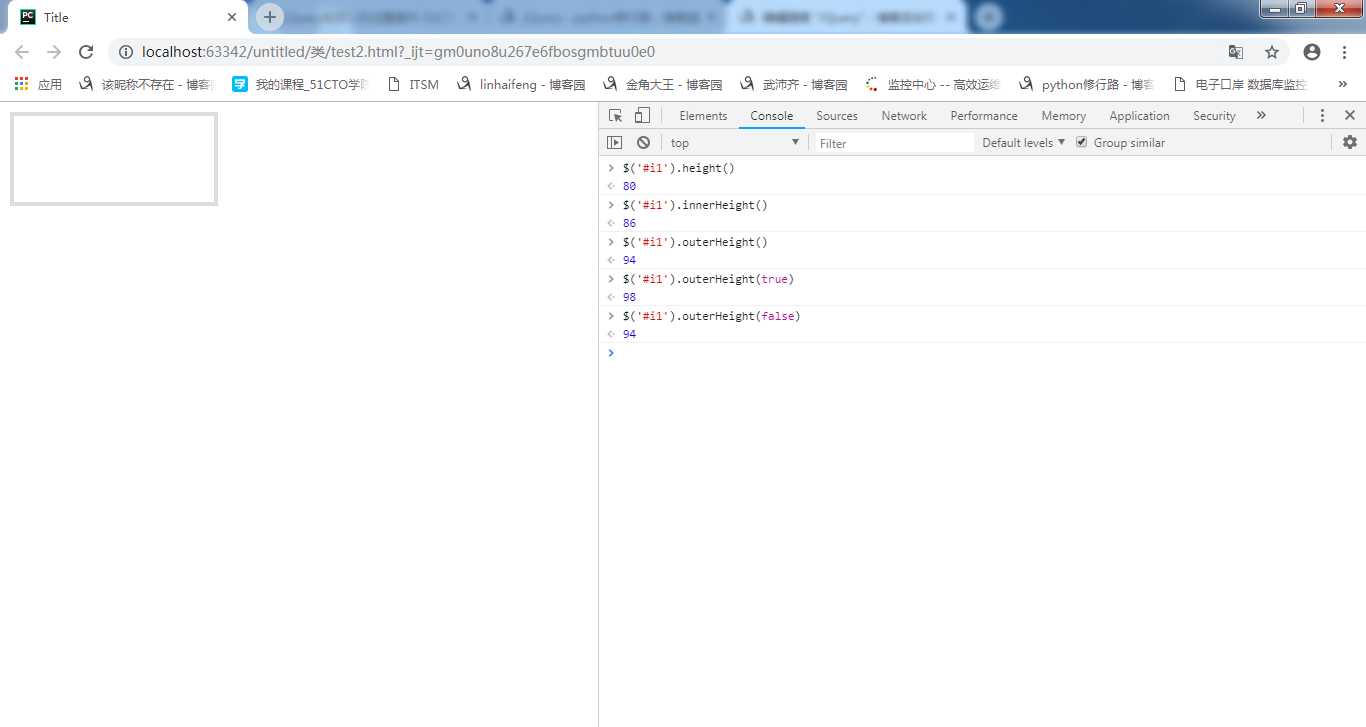
Task: Open the Application tab
Action: click(1139, 116)
